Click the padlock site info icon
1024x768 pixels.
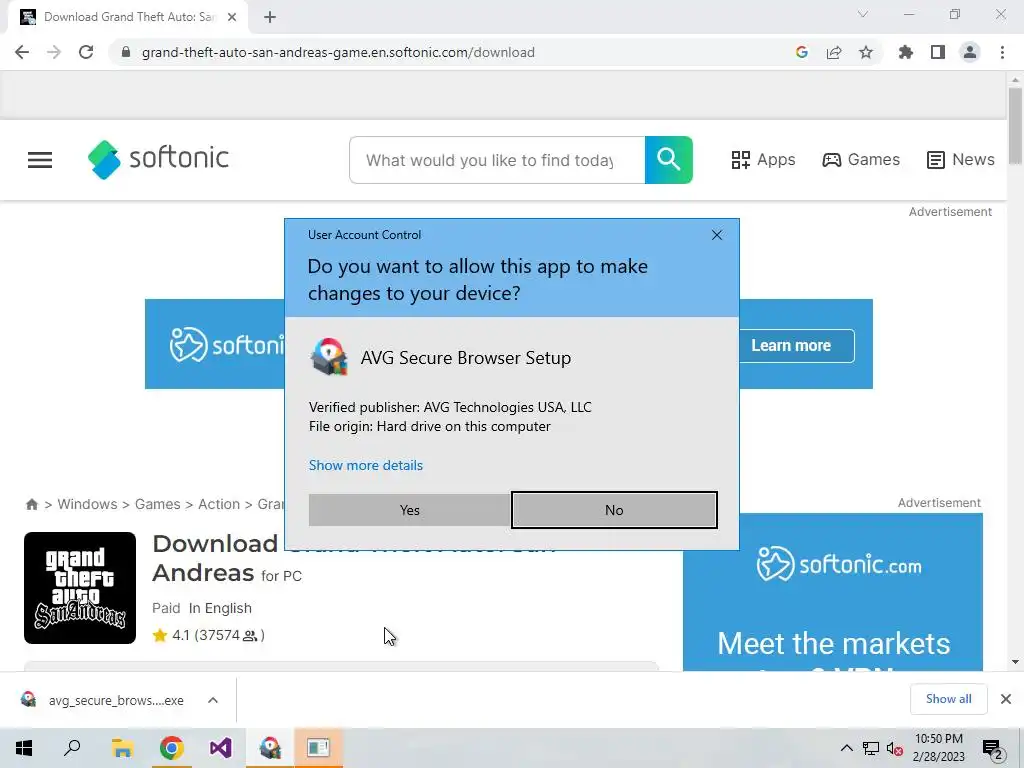pos(126,52)
